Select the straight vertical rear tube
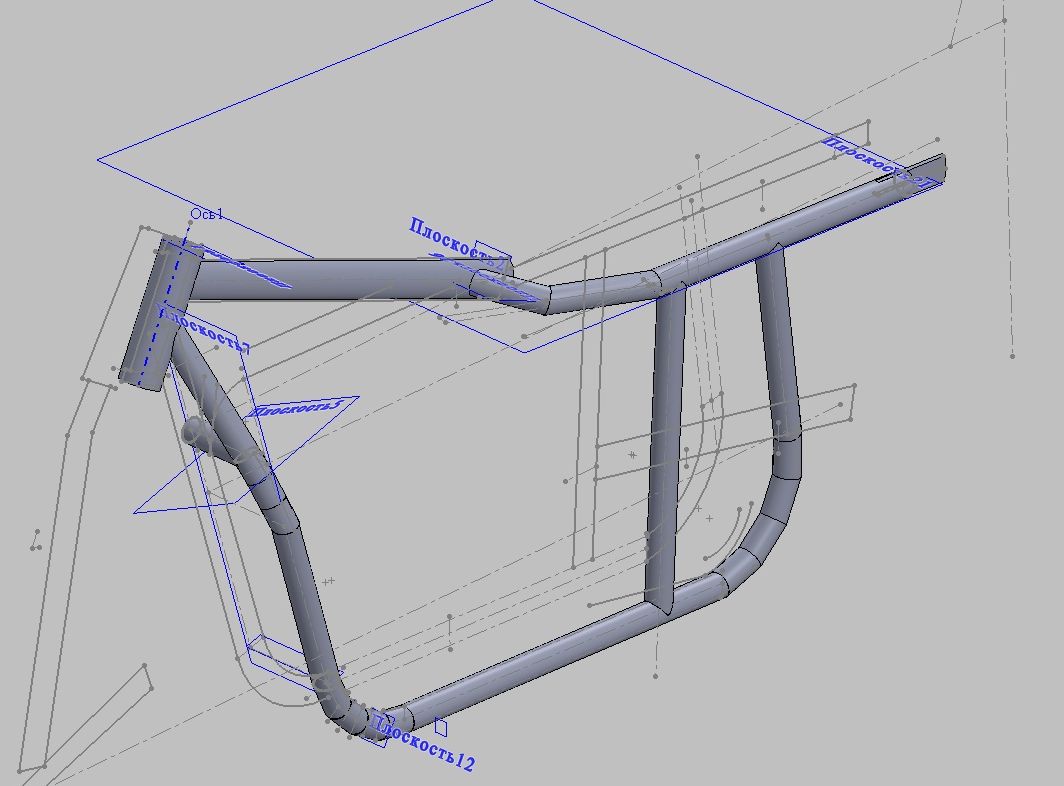Image resolution: width=1064 pixels, height=786 pixels. [x=663, y=440]
